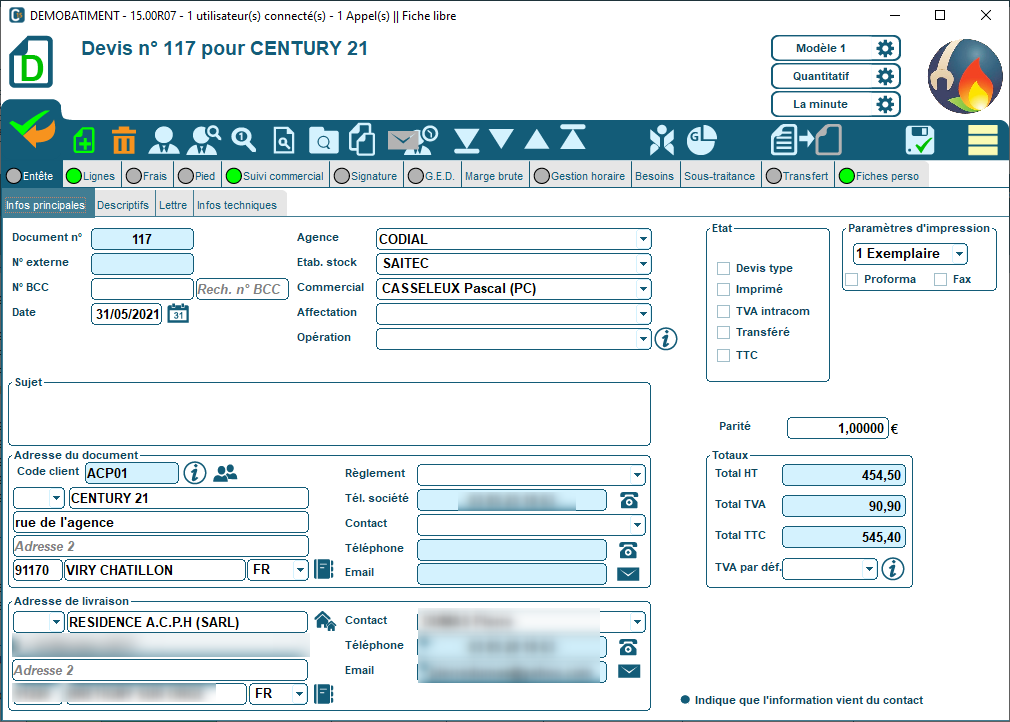Open the Descriptifs tab

tap(123, 203)
